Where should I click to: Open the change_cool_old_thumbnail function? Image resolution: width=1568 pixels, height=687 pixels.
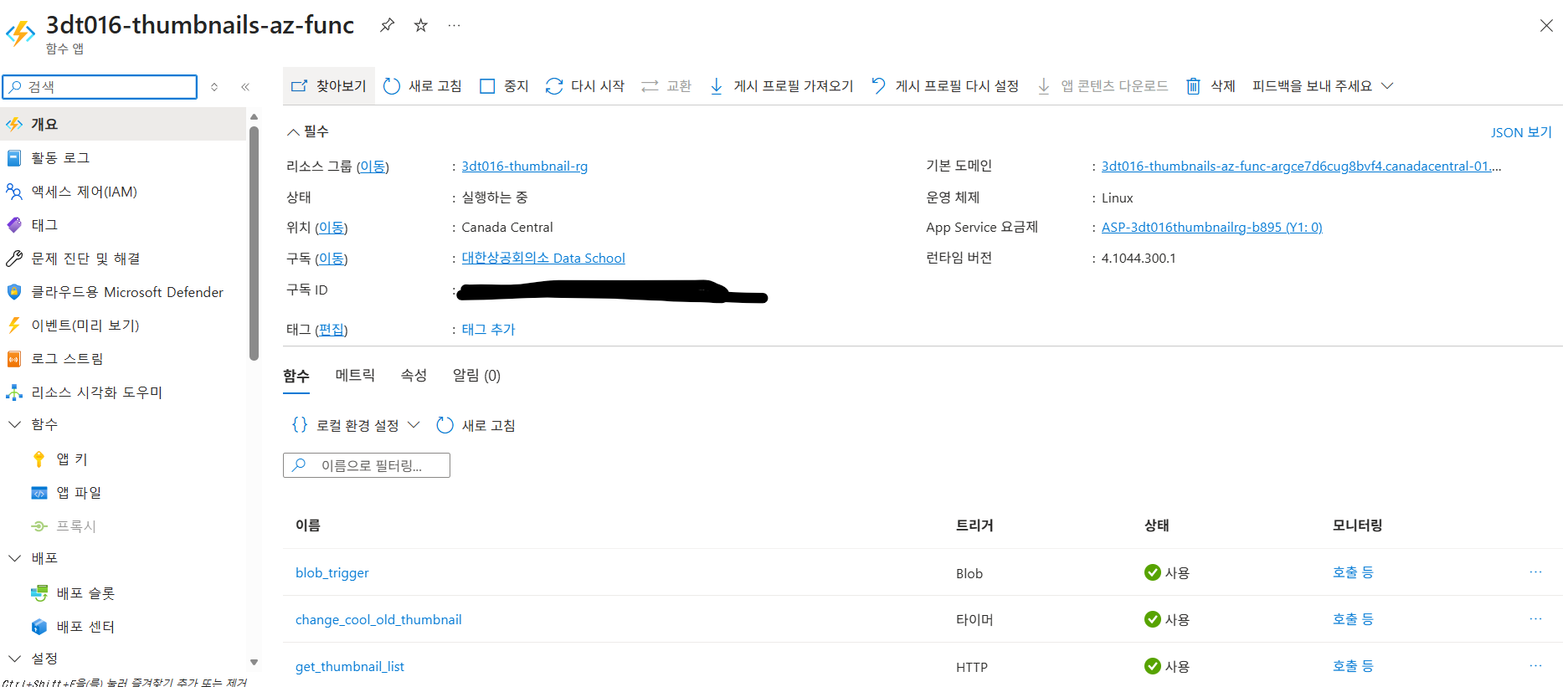tap(378, 619)
